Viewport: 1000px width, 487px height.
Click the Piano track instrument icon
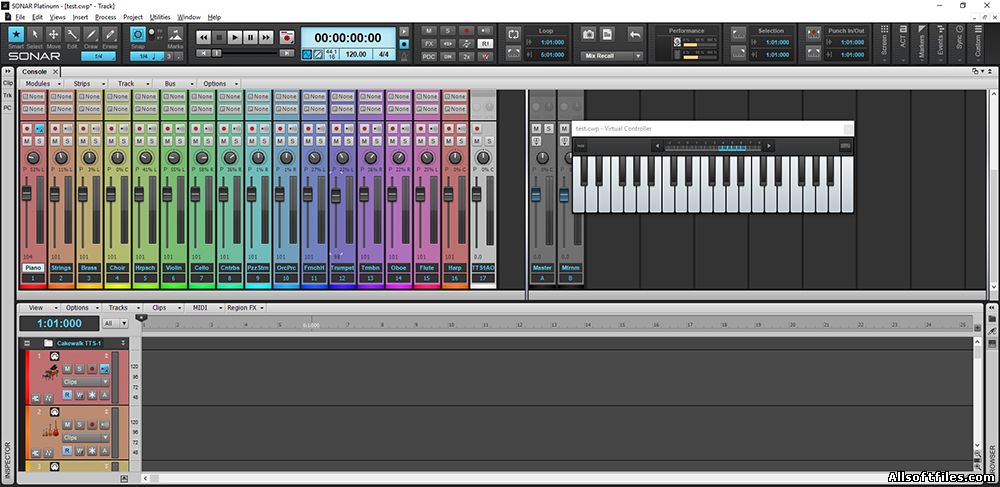coord(51,372)
